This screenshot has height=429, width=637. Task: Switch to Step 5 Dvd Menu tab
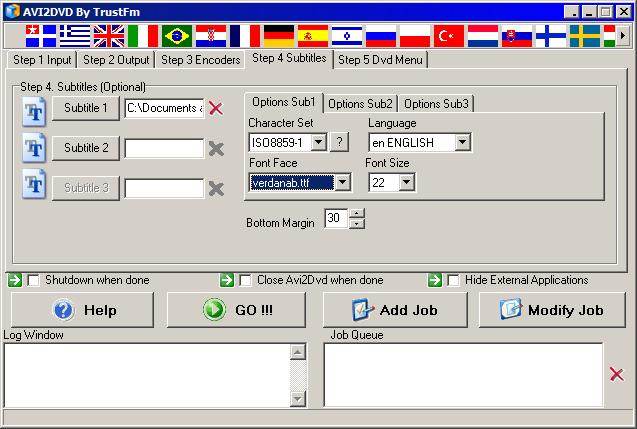(380, 60)
